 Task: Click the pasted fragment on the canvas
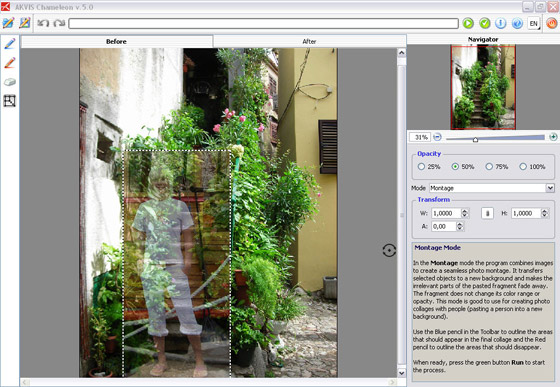pyautogui.click(x=177, y=264)
